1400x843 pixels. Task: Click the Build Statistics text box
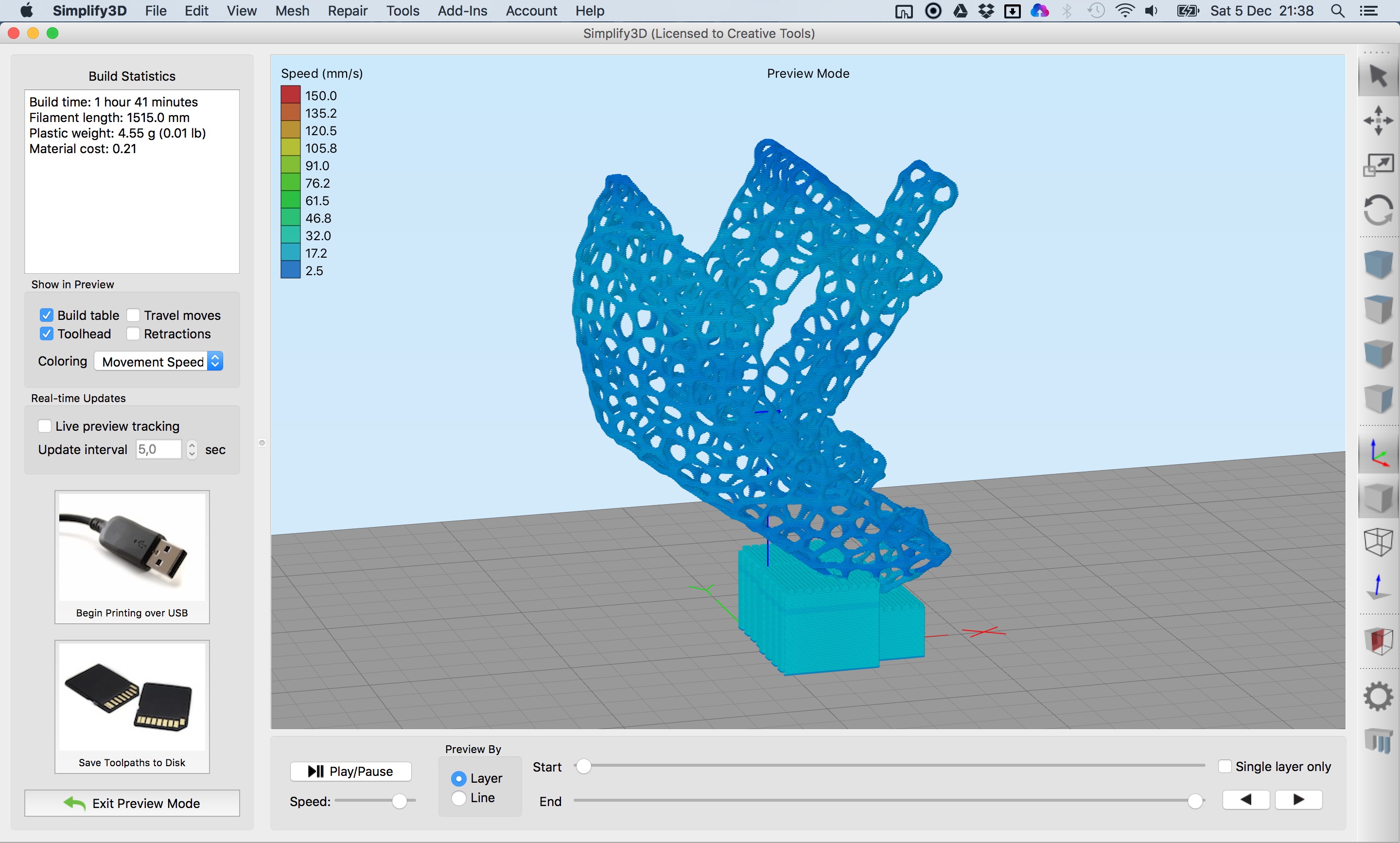pos(132,181)
